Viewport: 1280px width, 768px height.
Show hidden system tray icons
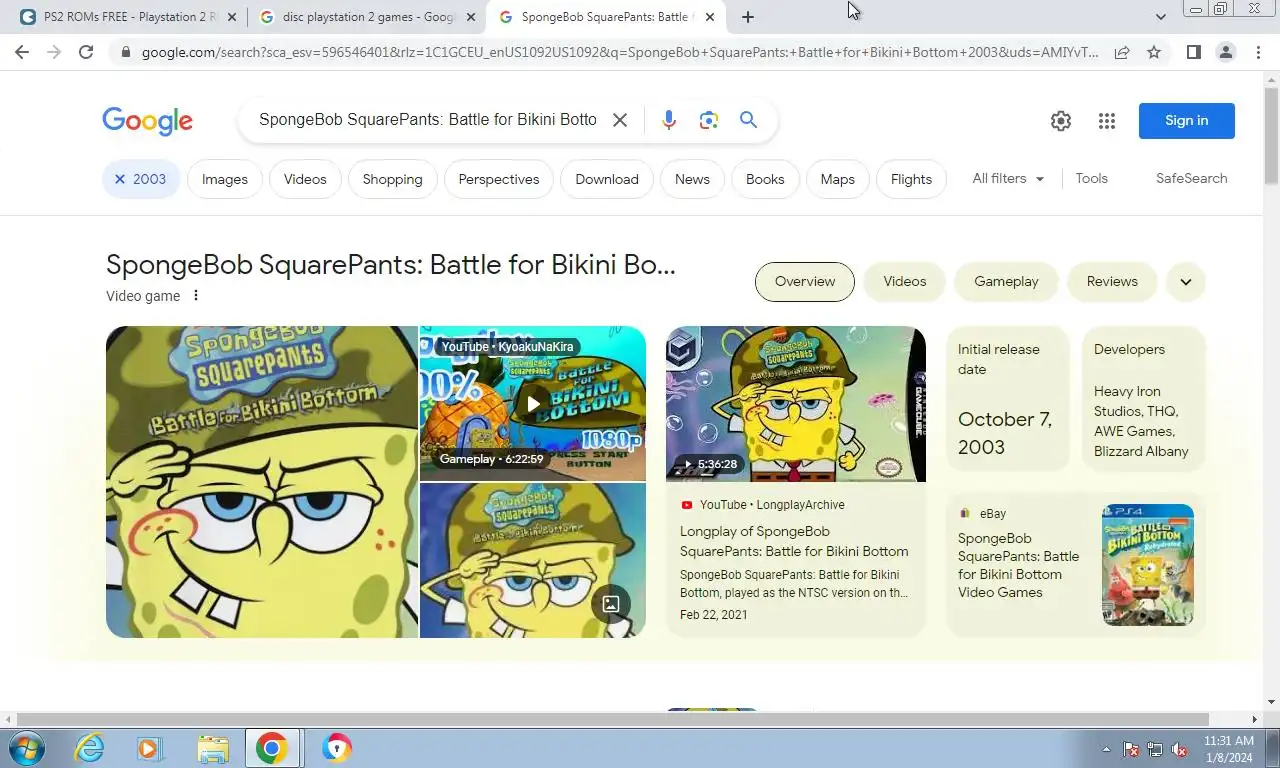[x=1107, y=749]
